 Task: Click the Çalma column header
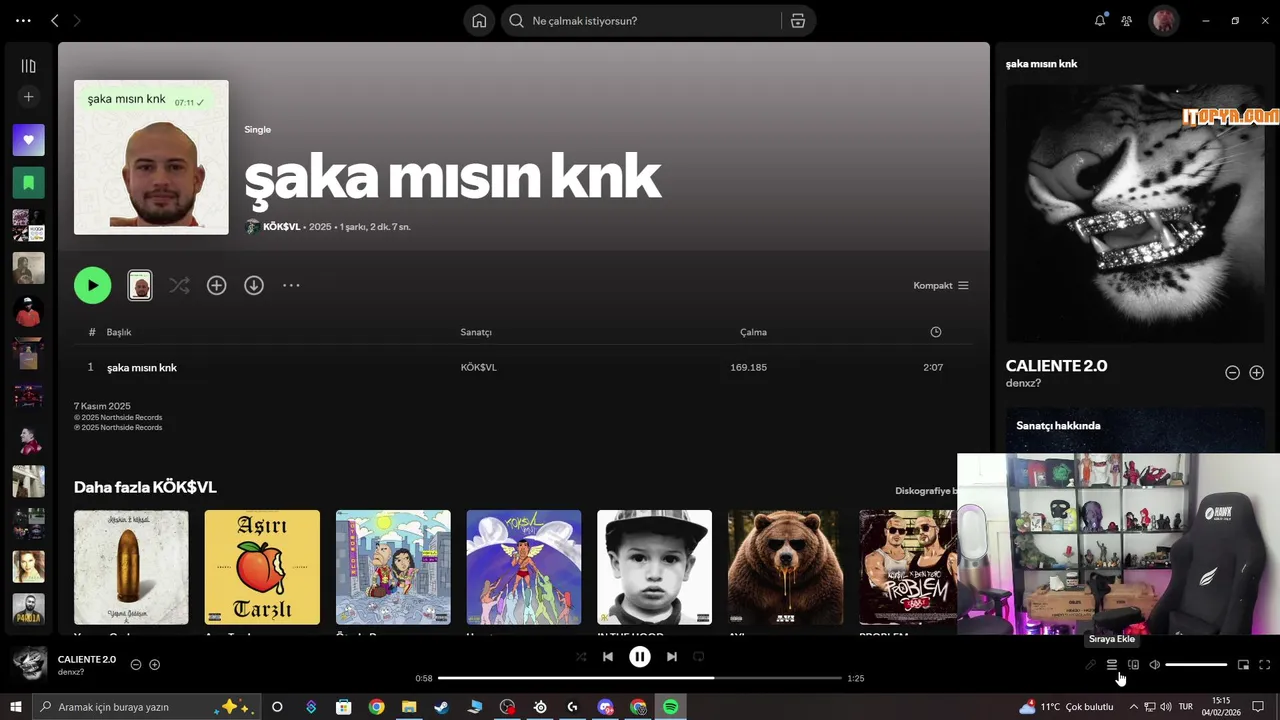click(753, 332)
